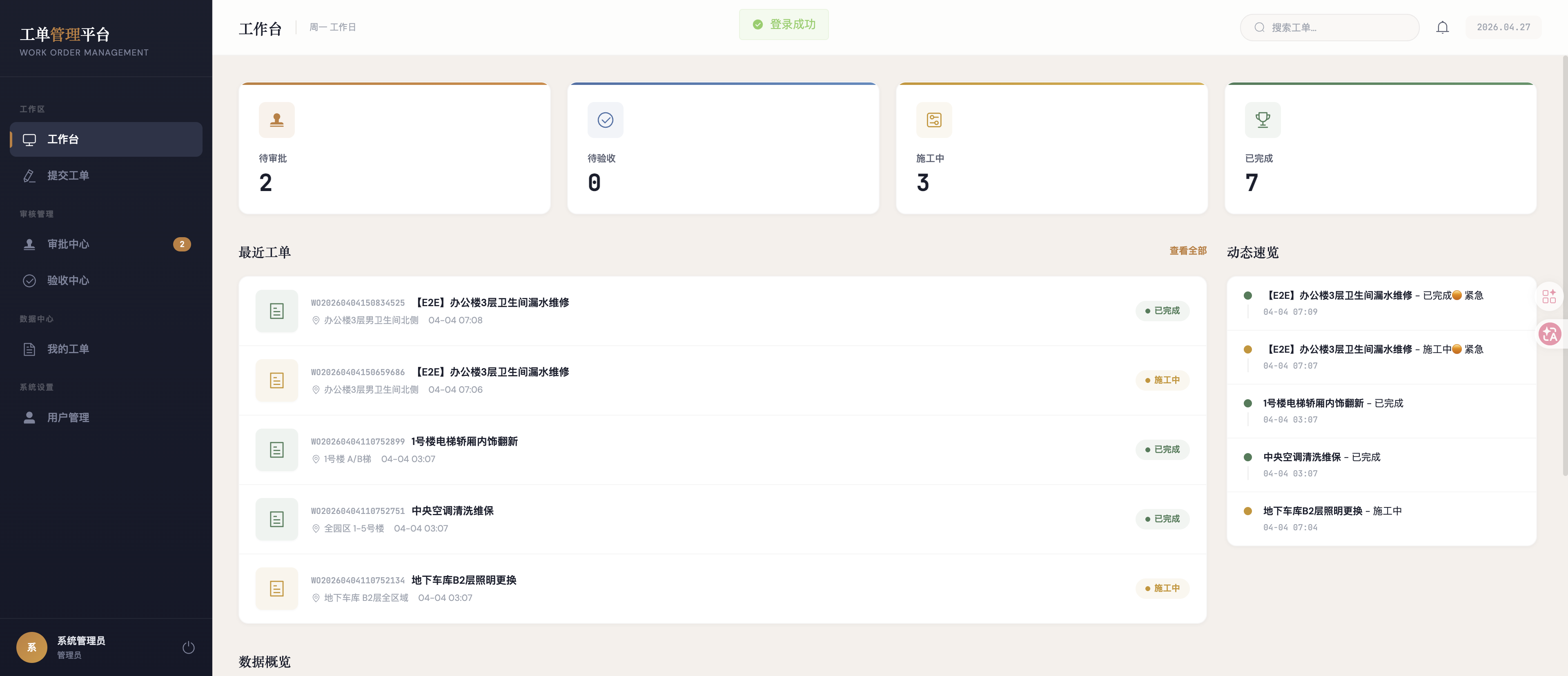Click the power logout icon

pyautogui.click(x=189, y=647)
